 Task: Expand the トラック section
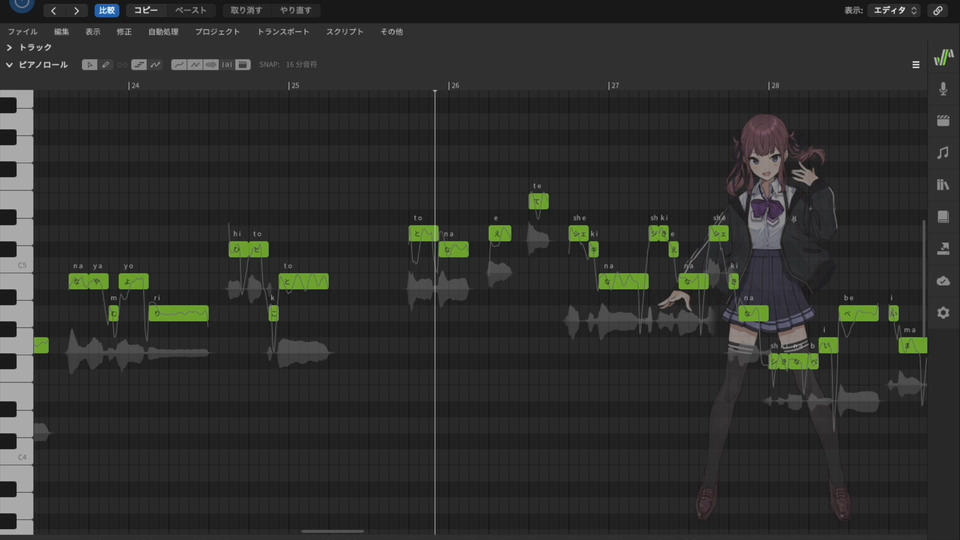(9, 47)
